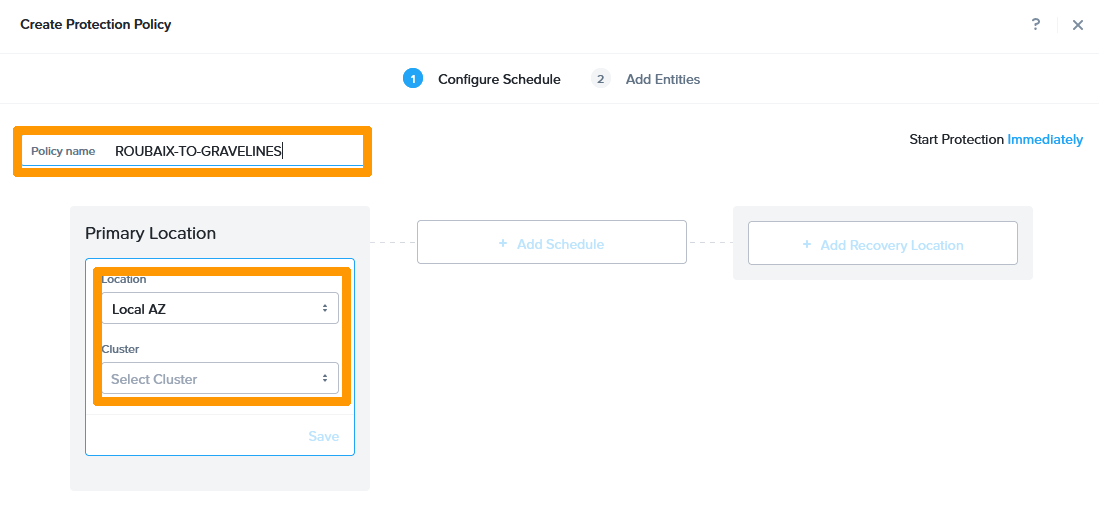Click the step 2 circle indicator

(601, 79)
